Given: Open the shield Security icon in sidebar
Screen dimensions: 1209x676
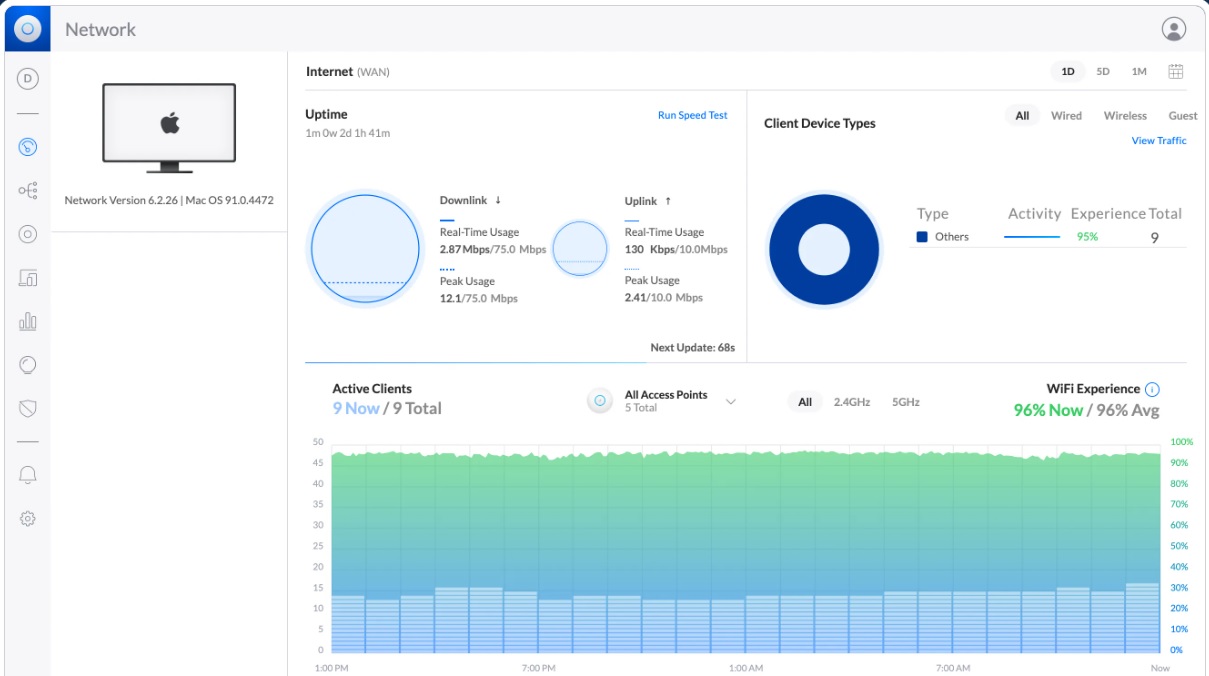Looking at the screenshot, I should [x=28, y=408].
